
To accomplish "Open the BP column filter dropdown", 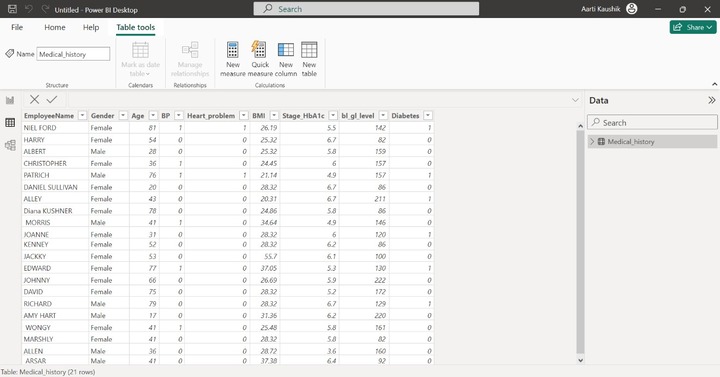I will (x=179, y=115).
